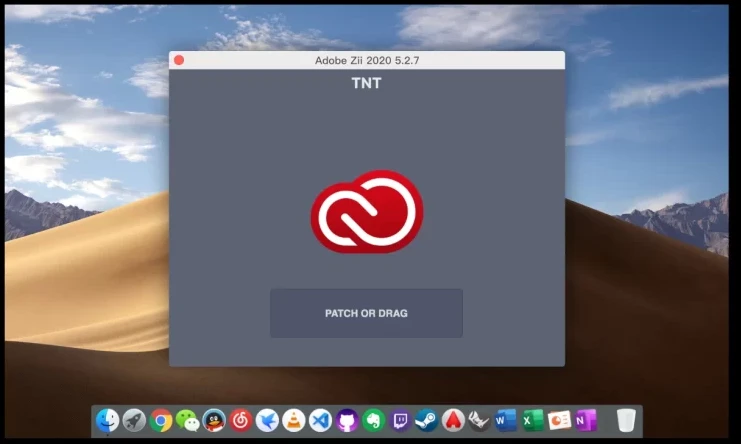Close the Adobe Zii window

pos(179,60)
